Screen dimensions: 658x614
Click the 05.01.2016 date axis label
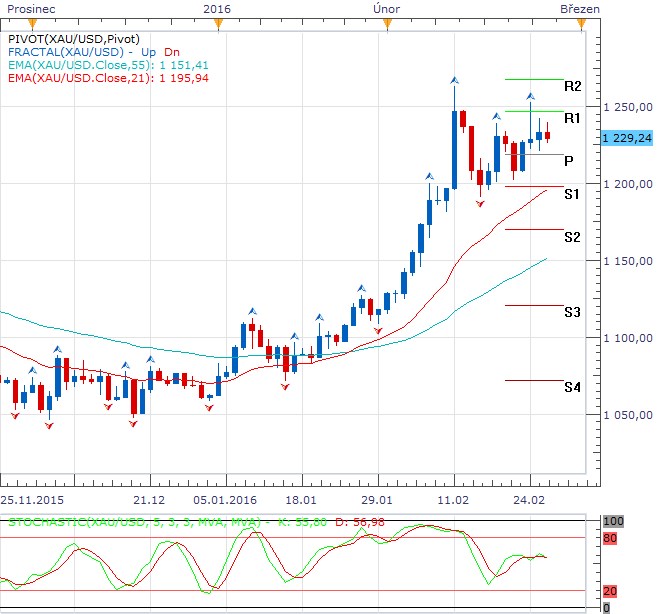point(225,500)
